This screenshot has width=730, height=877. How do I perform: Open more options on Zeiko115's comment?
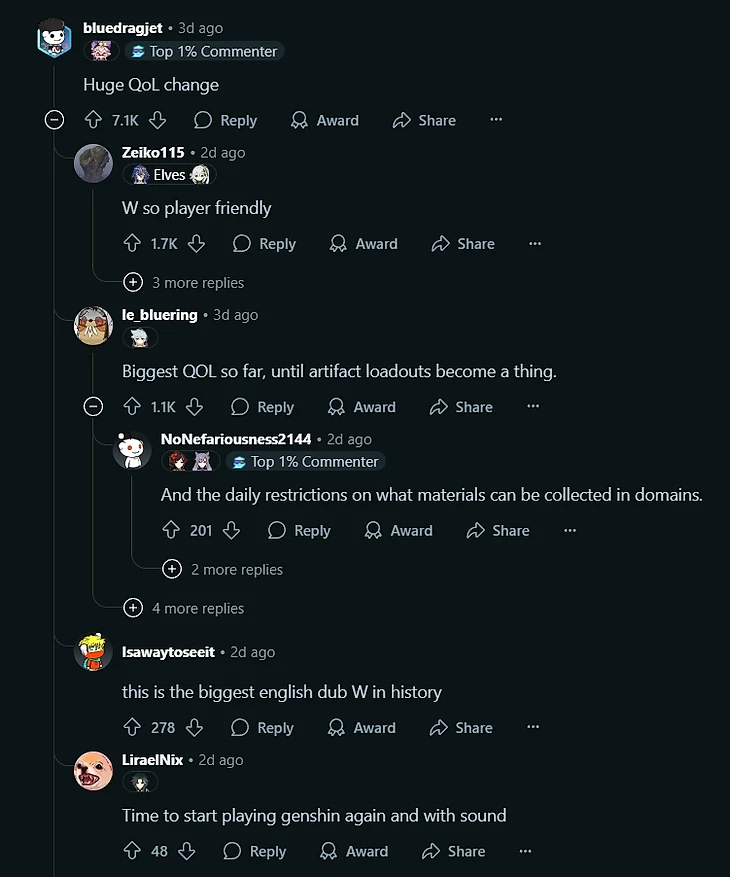535,243
